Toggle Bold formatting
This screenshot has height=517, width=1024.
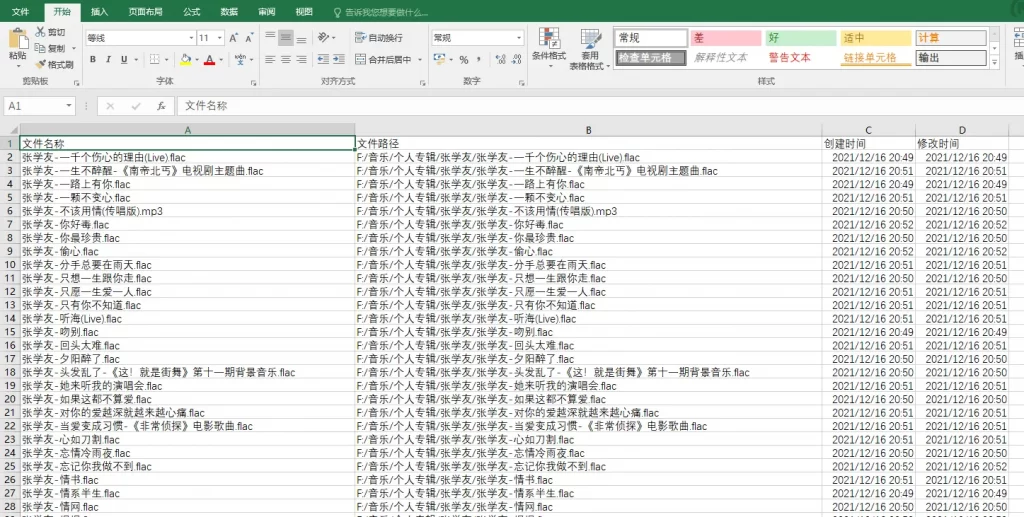(93, 59)
